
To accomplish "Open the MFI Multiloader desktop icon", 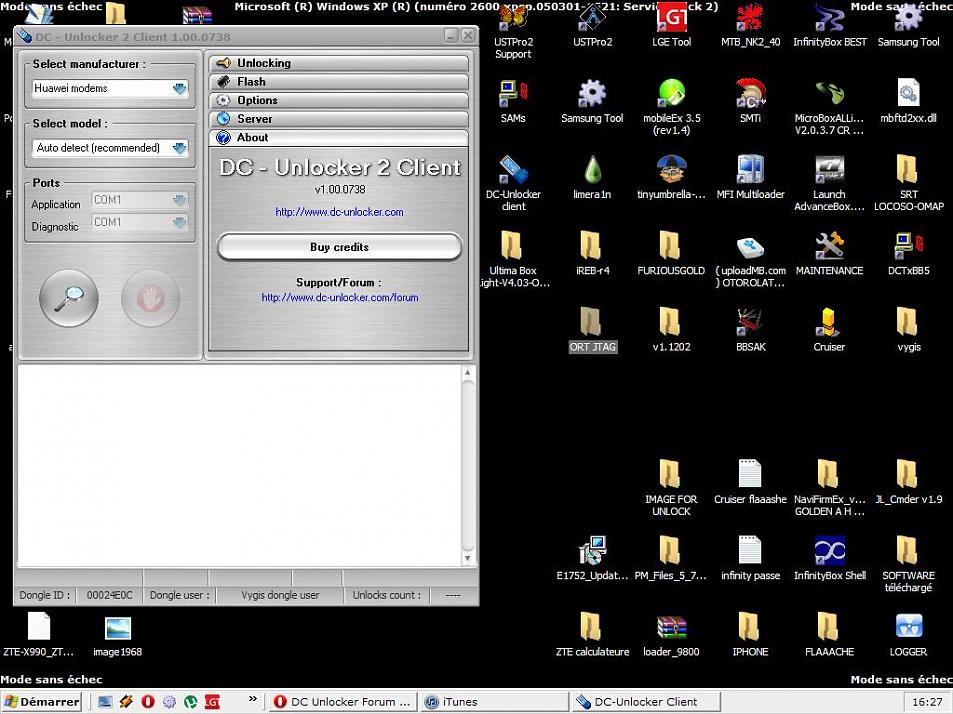I will (x=750, y=170).
